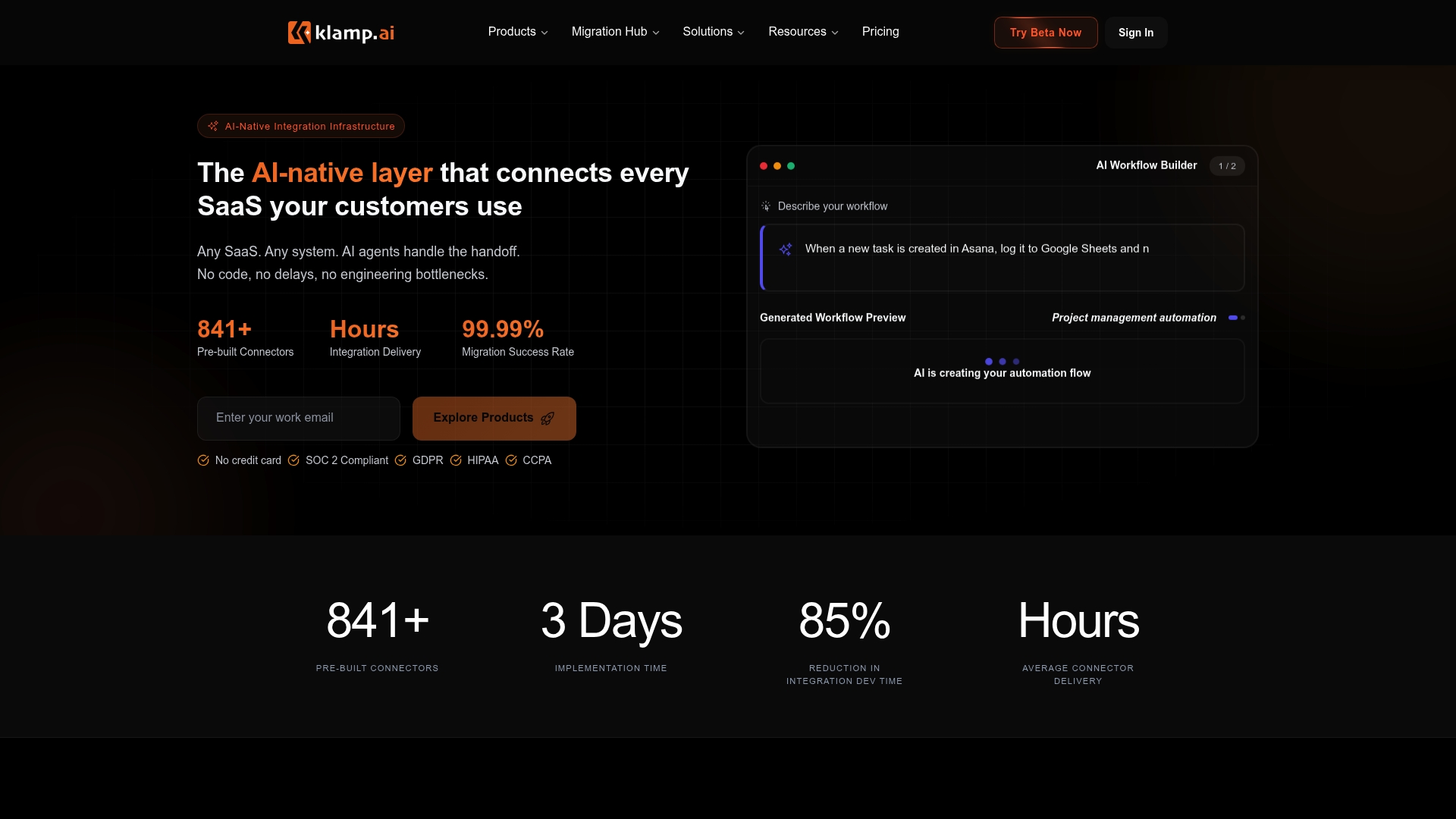Click the 3 Days statistic
This screenshot has height=819, width=1456.
point(611,620)
